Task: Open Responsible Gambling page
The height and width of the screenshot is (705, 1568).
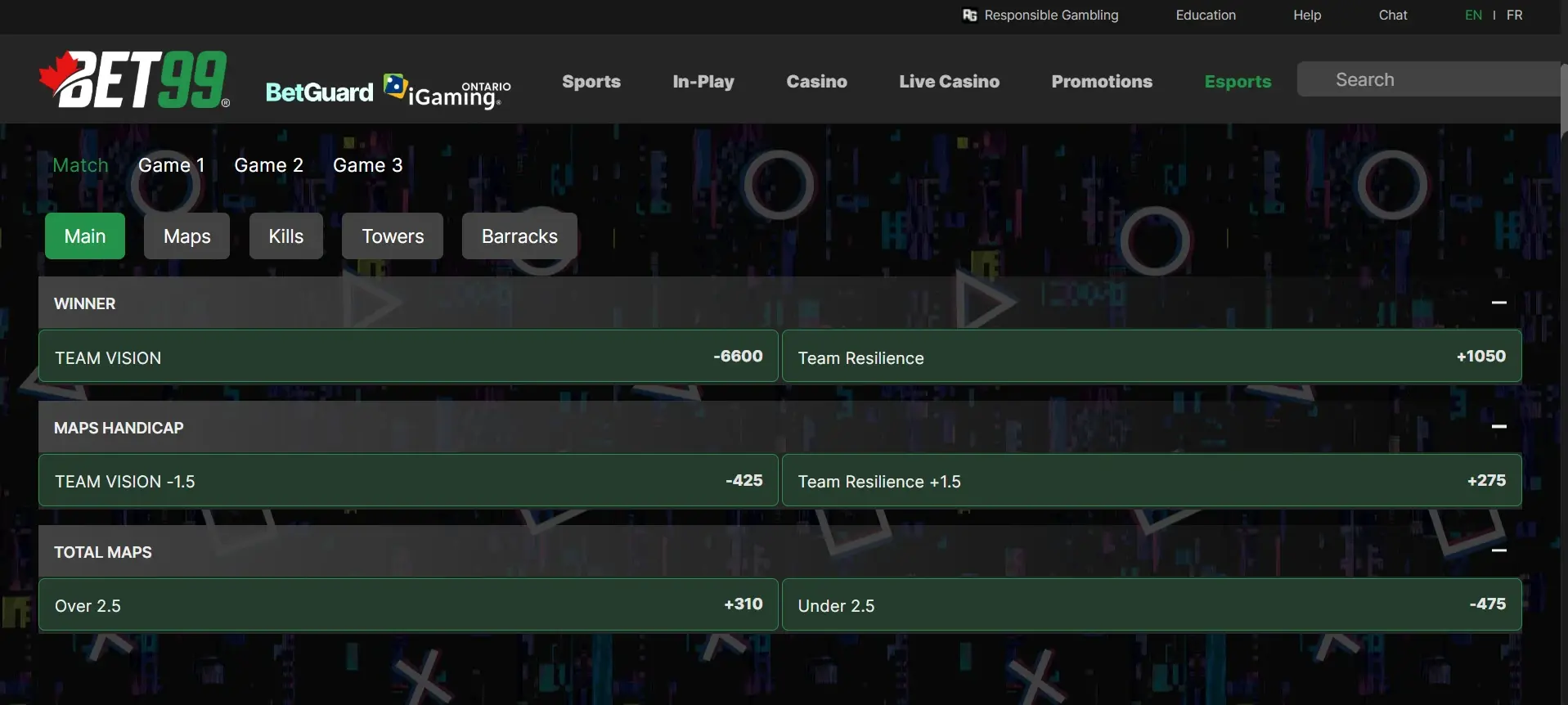Action: [x=1051, y=15]
